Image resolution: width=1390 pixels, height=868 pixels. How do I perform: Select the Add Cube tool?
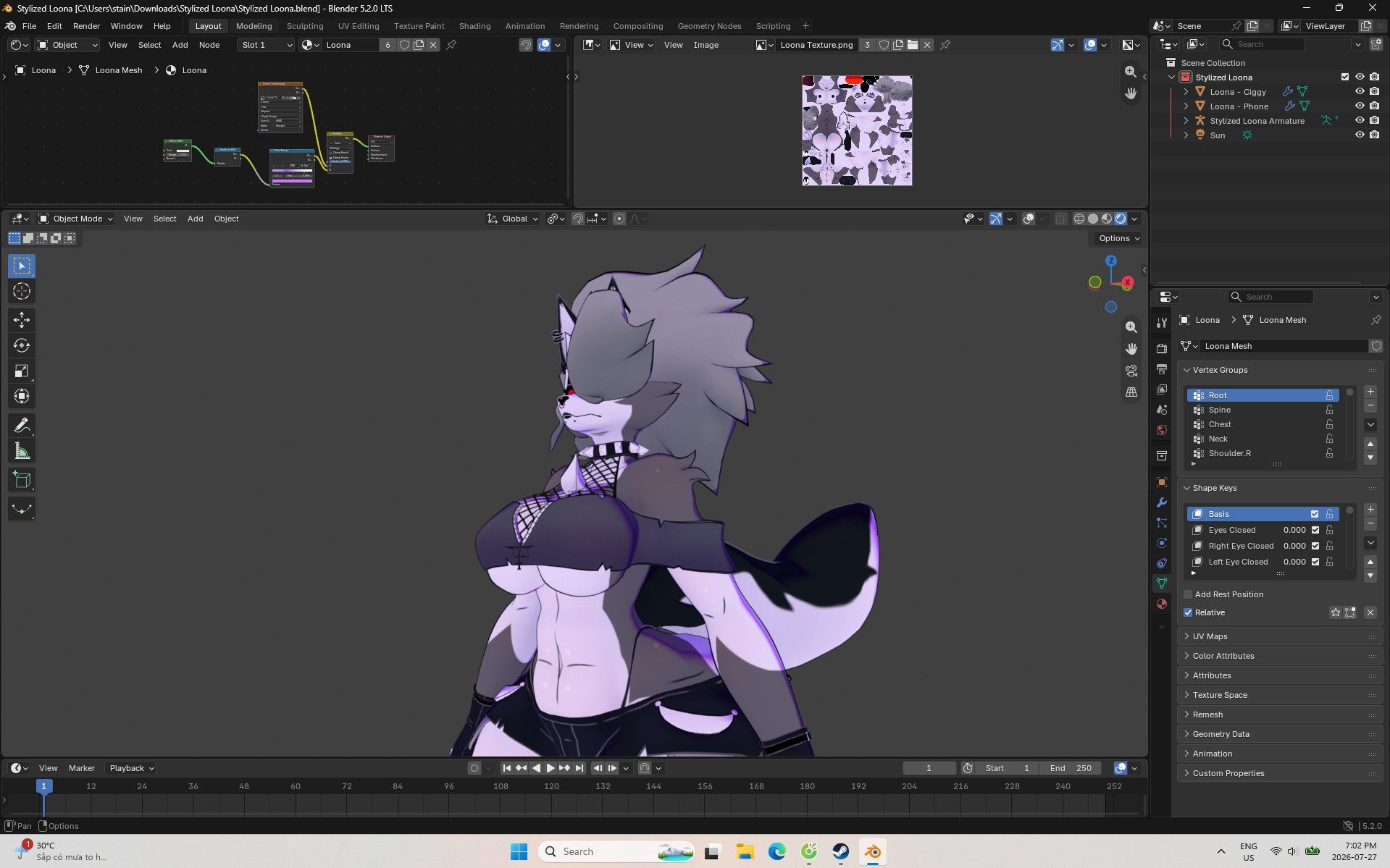coord(22,480)
